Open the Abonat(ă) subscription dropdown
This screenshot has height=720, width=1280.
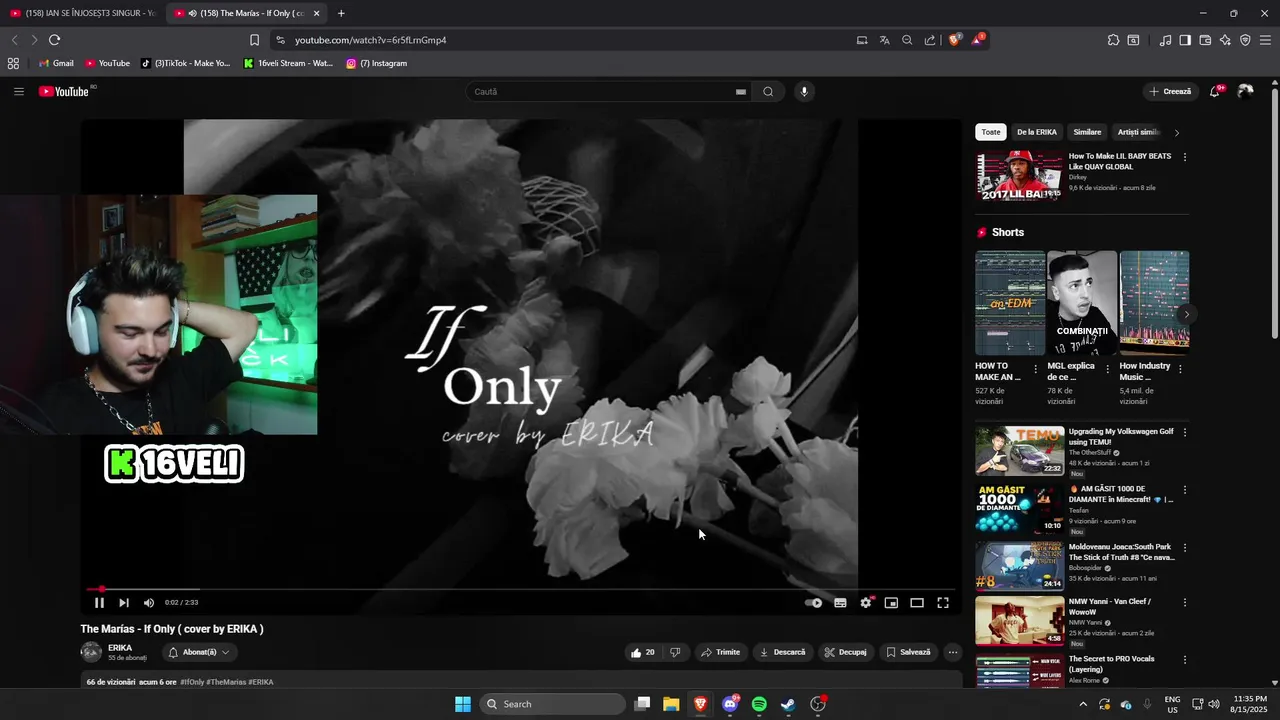(199, 652)
